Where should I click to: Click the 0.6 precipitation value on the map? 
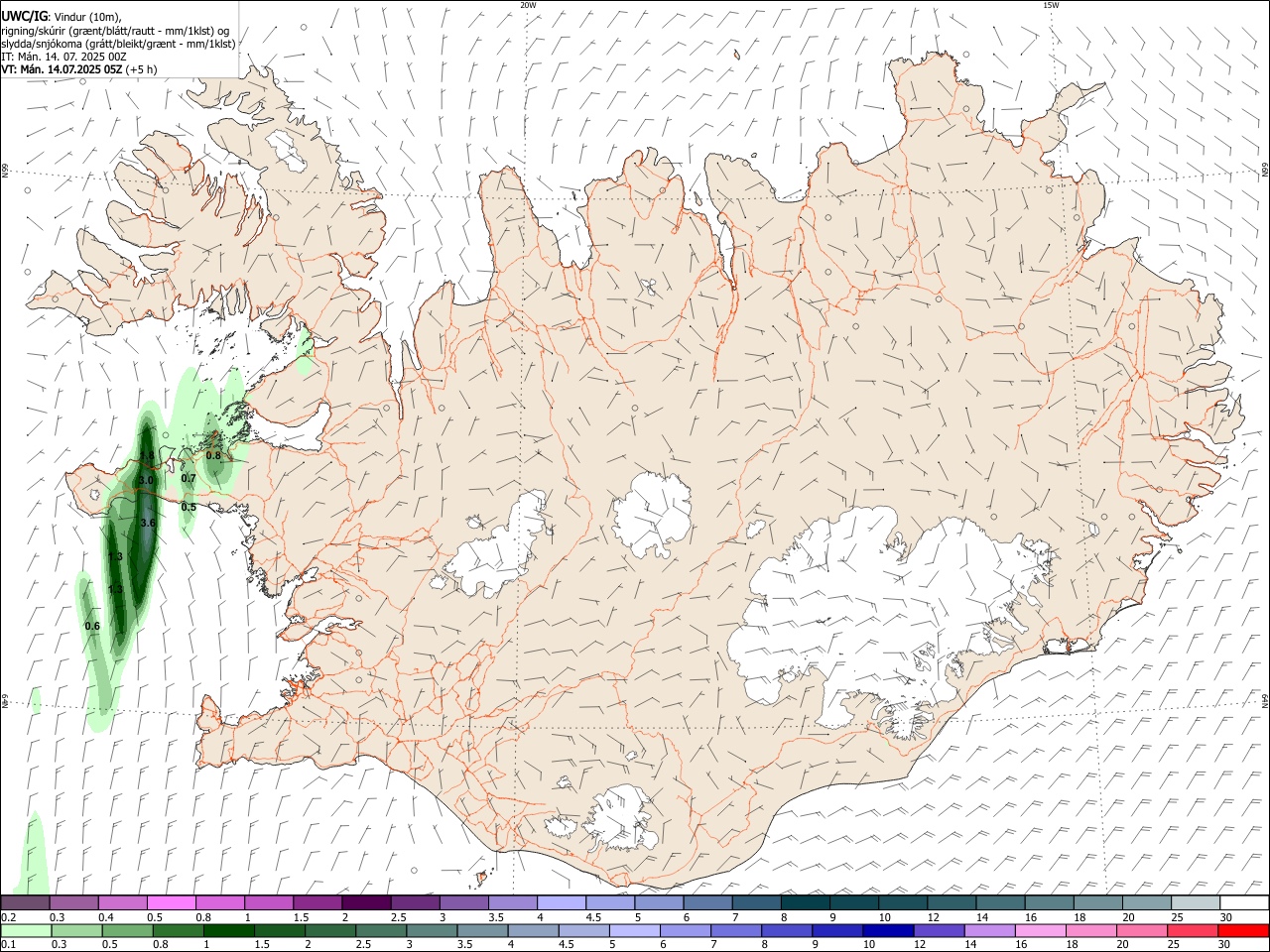(92, 626)
